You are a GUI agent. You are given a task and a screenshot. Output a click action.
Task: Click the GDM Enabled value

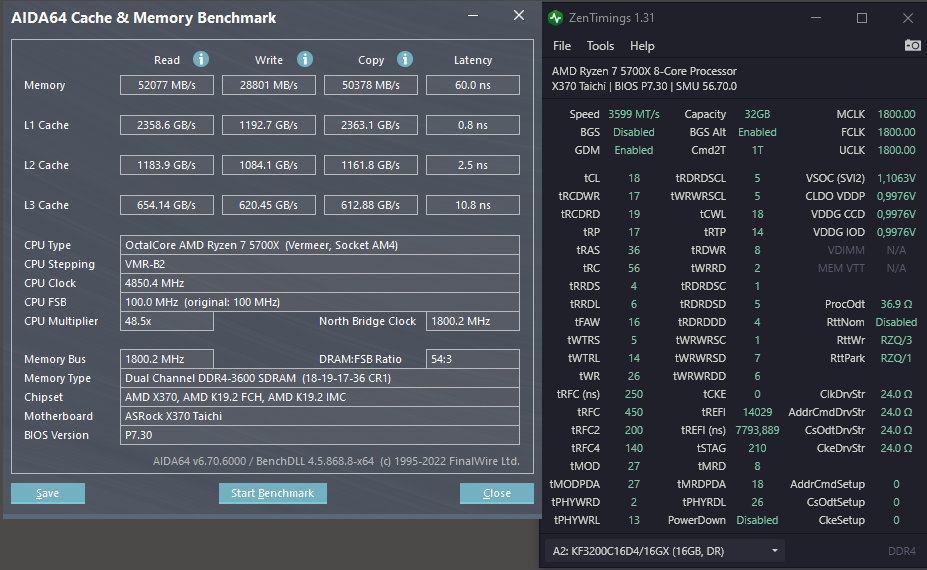(x=634, y=150)
